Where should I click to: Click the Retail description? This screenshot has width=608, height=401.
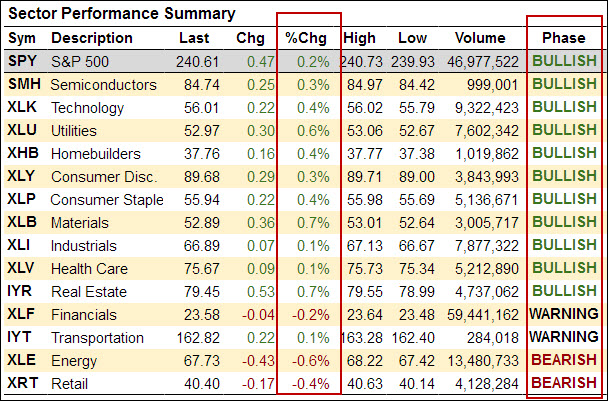pos(70,384)
